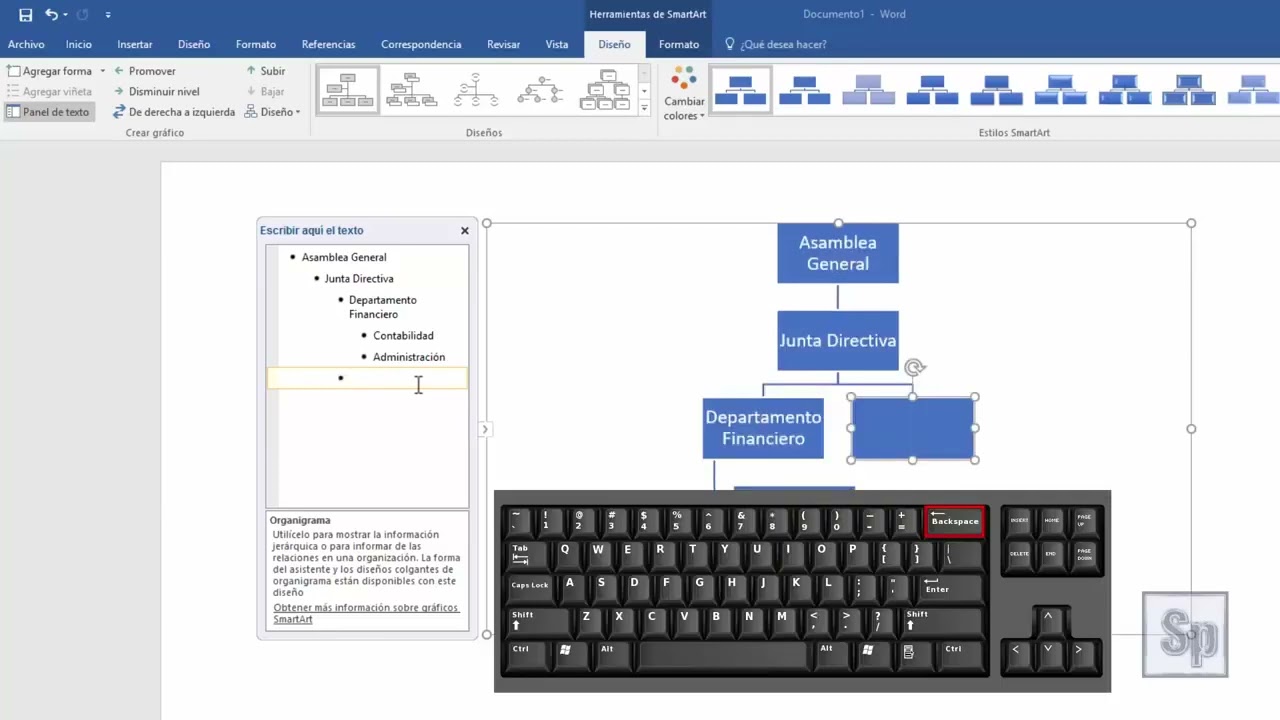Open the Revisar tab
The height and width of the screenshot is (720, 1280).
[x=503, y=44]
